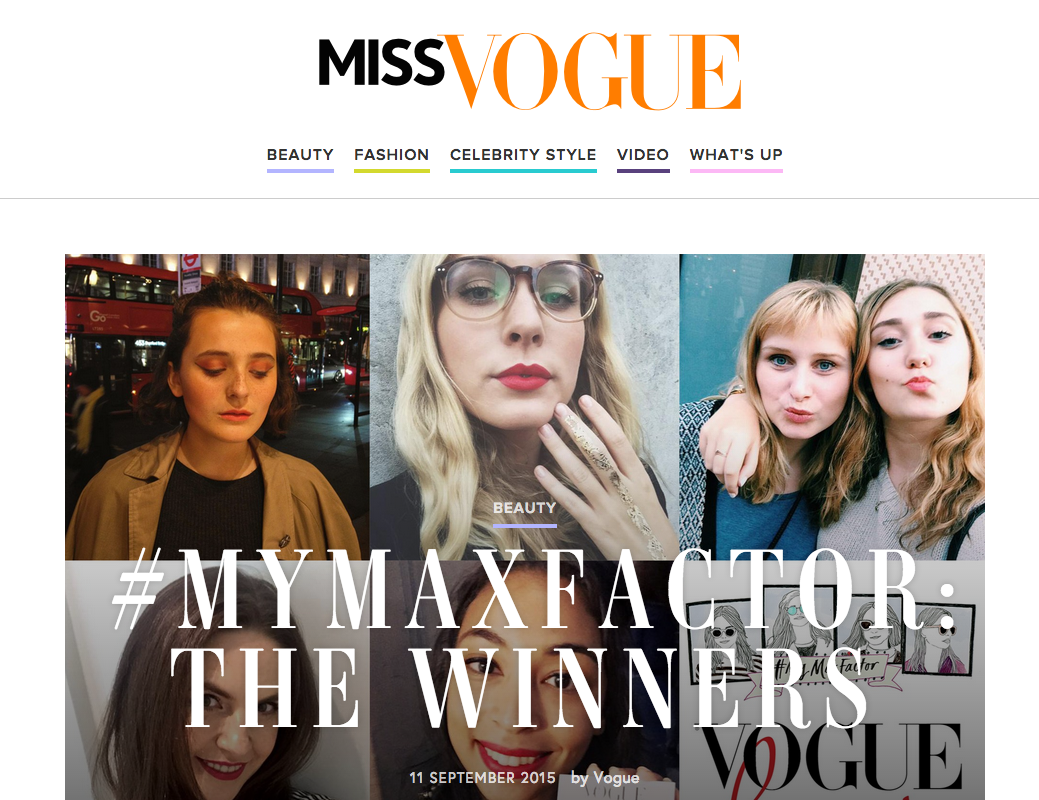Go to the Celebrity Style section
Image resolution: width=1039 pixels, height=800 pixels.
(523, 155)
